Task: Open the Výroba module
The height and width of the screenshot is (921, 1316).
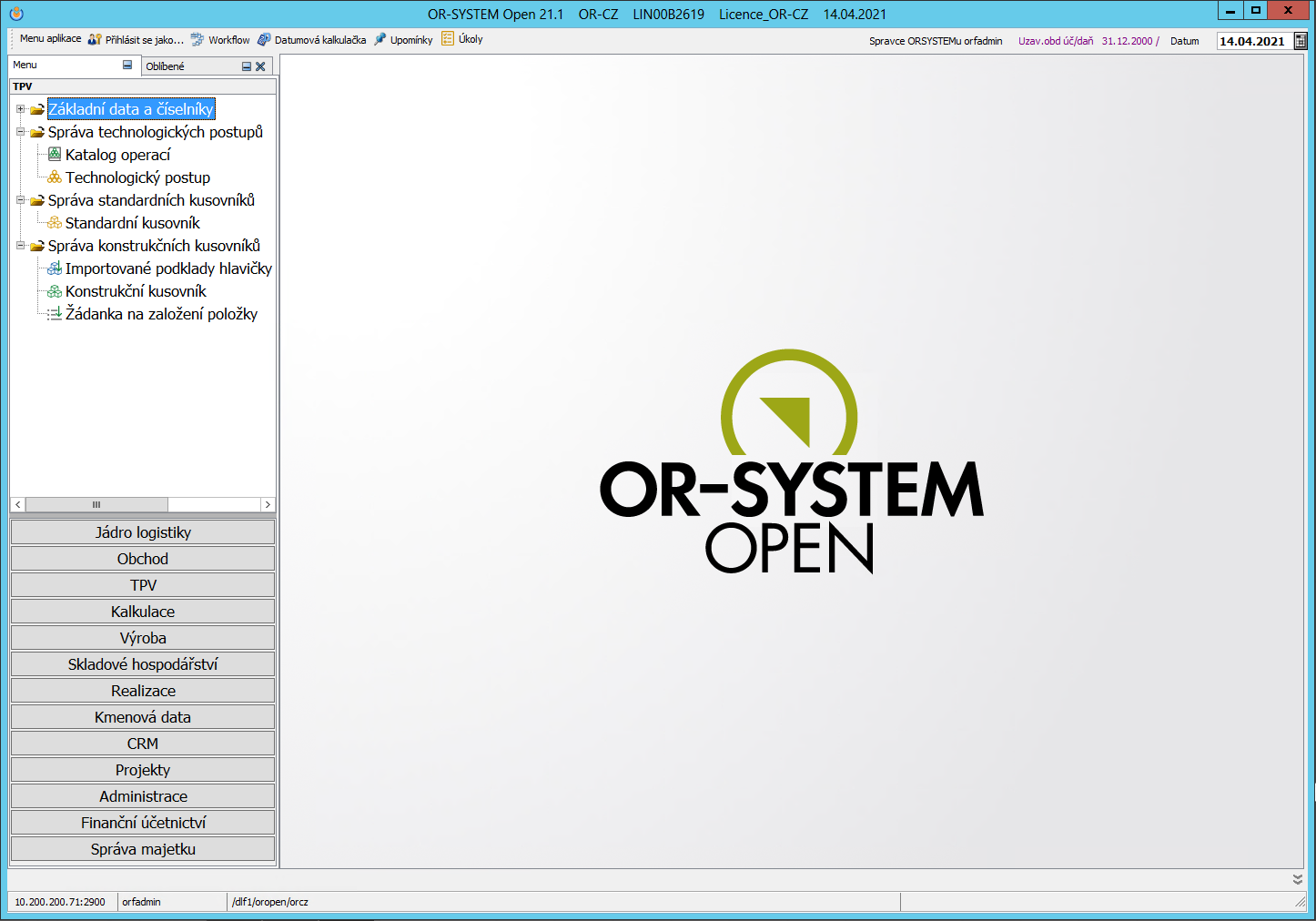Action: [x=143, y=638]
